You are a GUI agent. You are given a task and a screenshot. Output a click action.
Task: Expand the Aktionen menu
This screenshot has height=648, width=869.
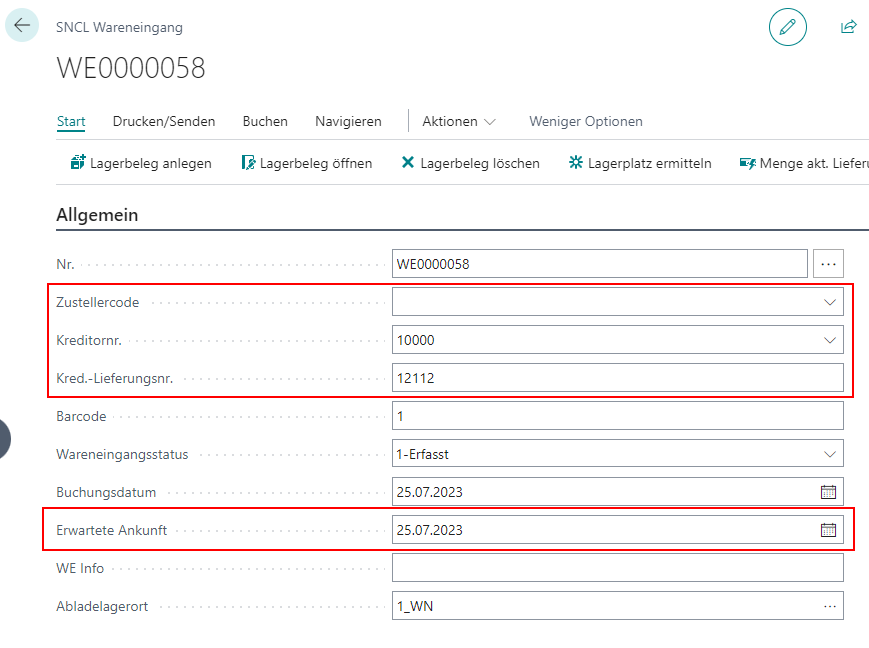(458, 121)
